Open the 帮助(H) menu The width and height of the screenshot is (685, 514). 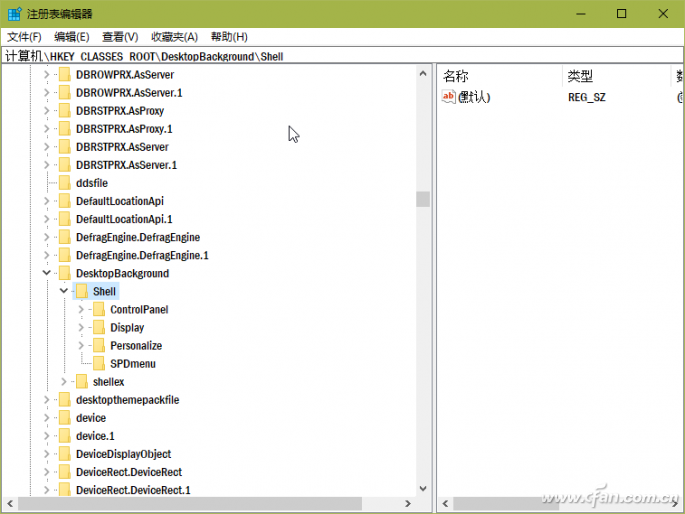coord(229,37)
